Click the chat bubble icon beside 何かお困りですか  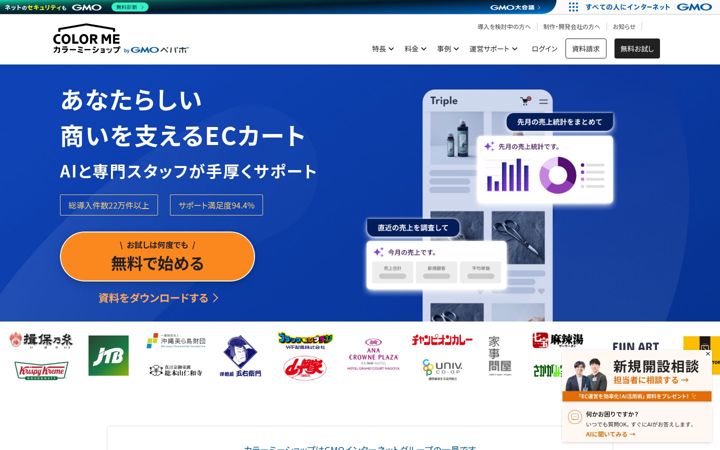tap(574, 416)
